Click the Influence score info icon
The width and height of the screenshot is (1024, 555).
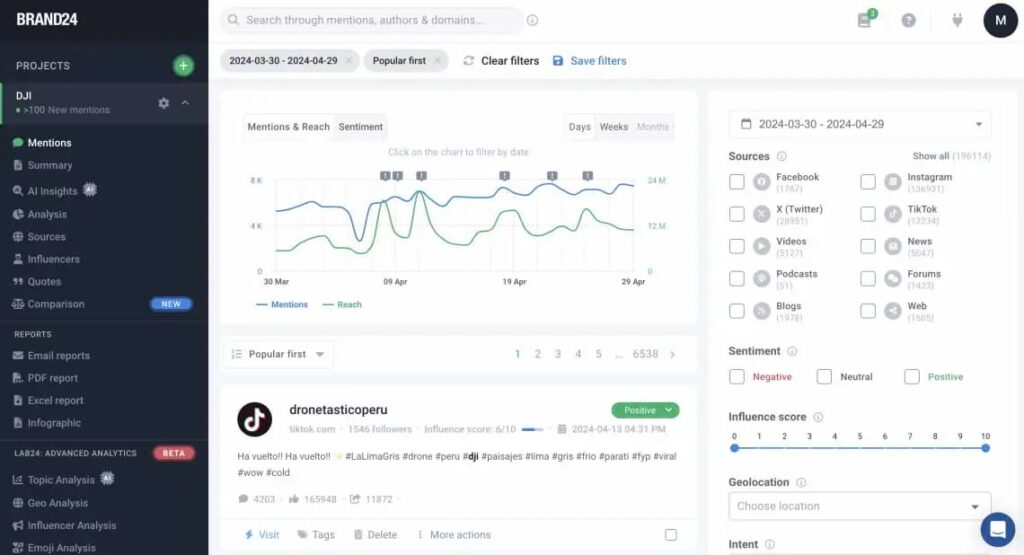pos(818,417)
